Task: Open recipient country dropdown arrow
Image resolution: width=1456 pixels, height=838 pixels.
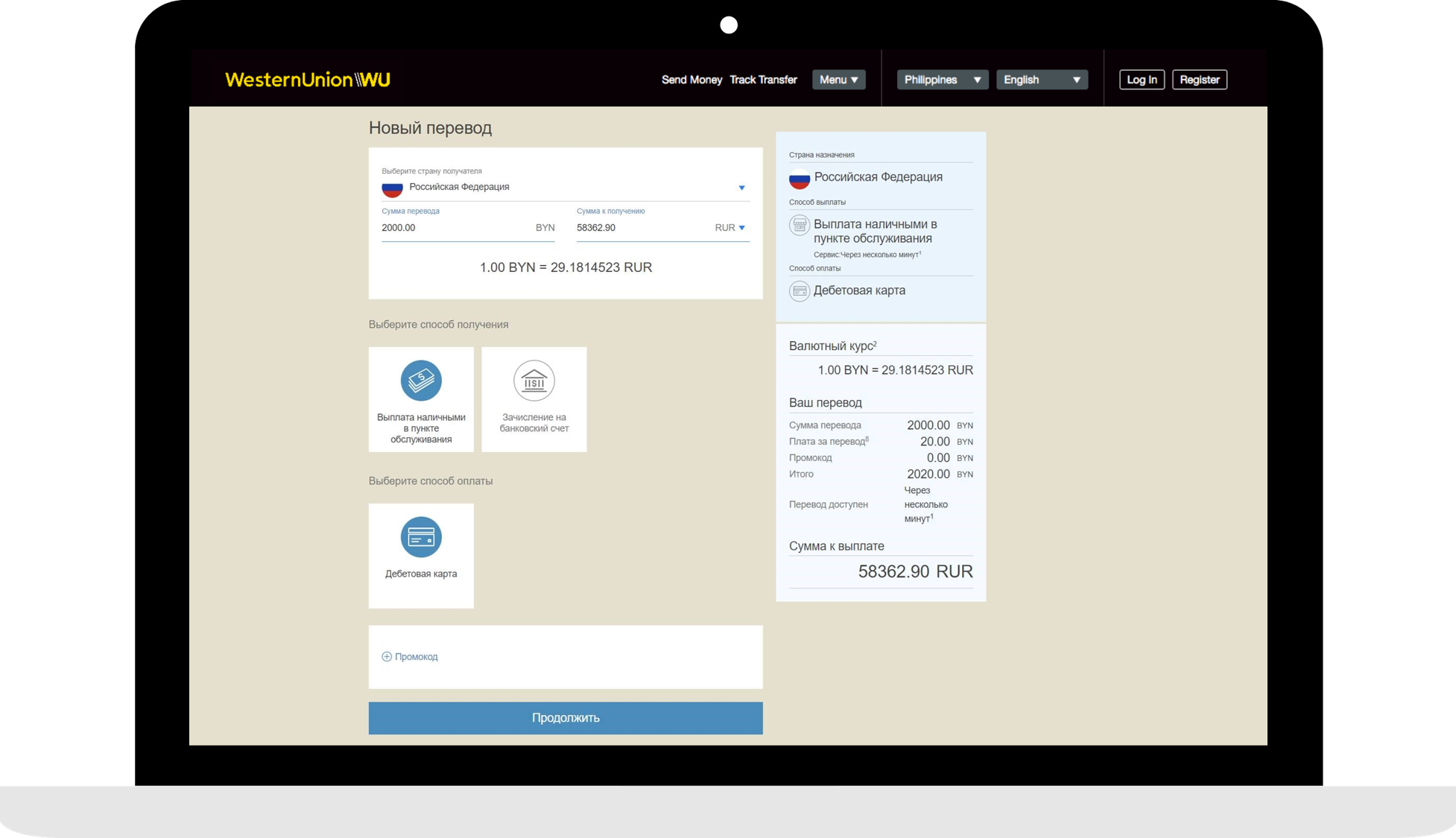Action: click(741, 188)
